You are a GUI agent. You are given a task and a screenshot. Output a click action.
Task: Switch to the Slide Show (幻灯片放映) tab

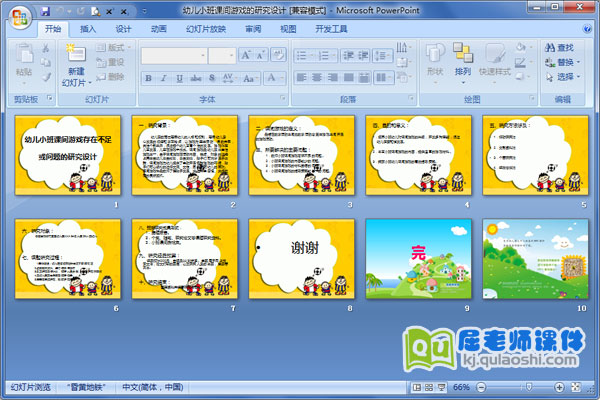(x=205, y=30)
